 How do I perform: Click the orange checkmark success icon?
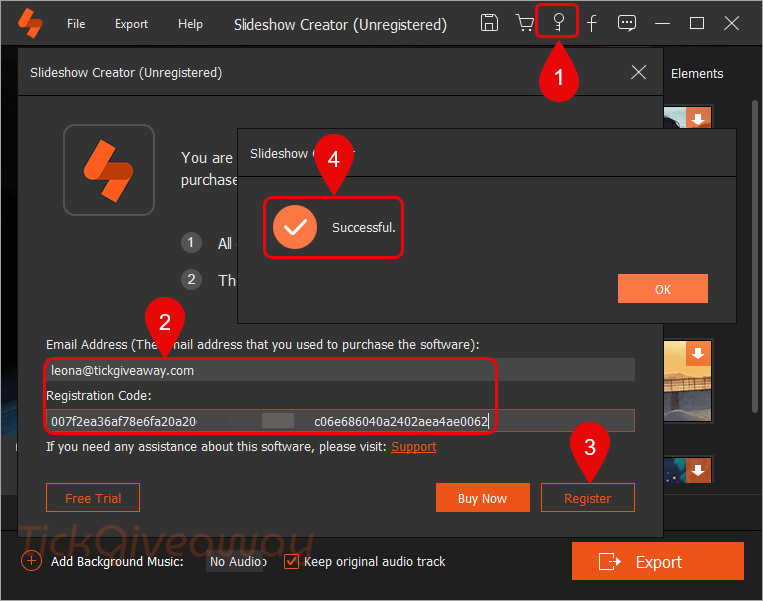295,227
